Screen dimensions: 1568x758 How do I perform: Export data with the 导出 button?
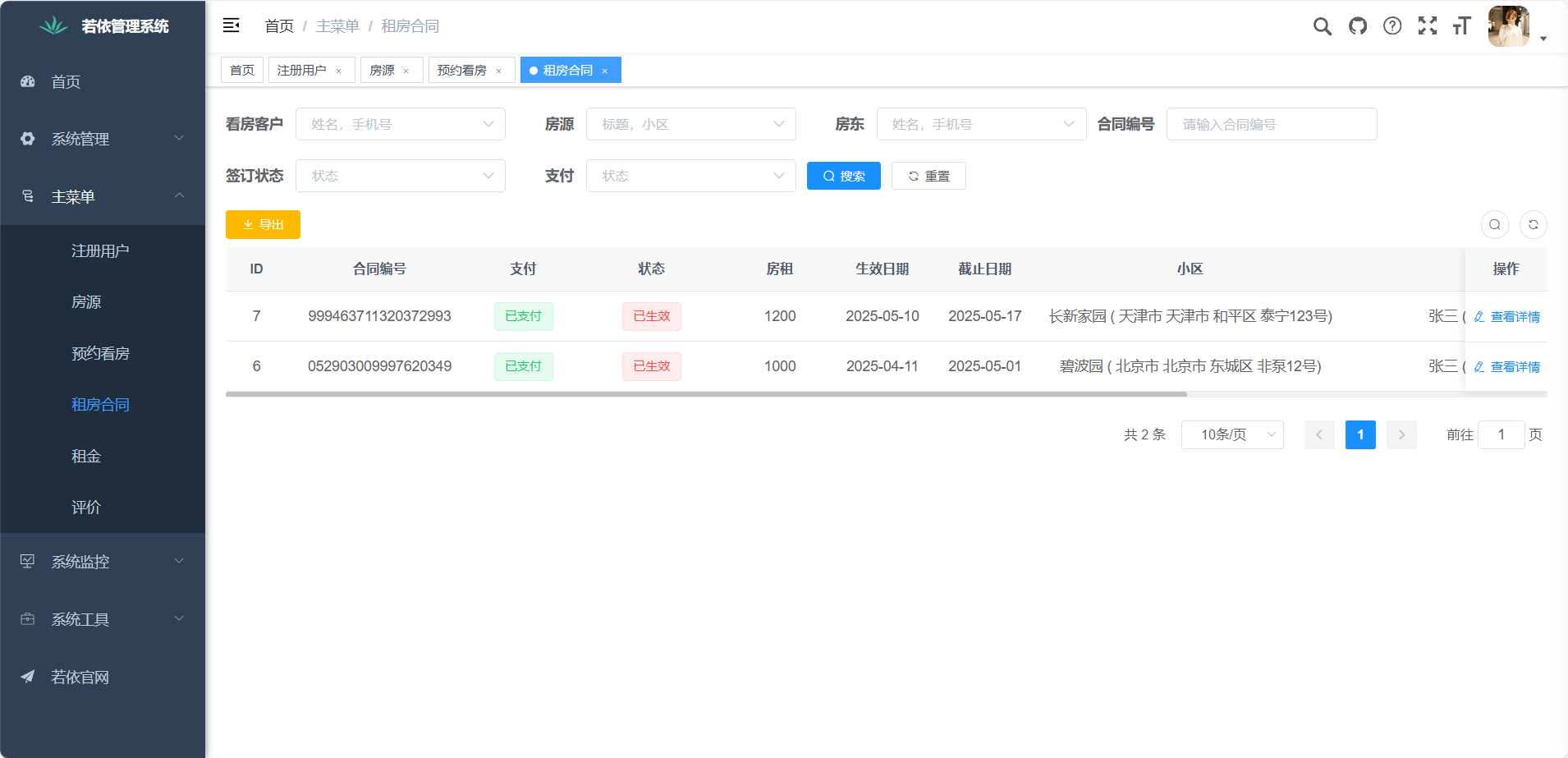pos(263,224)
